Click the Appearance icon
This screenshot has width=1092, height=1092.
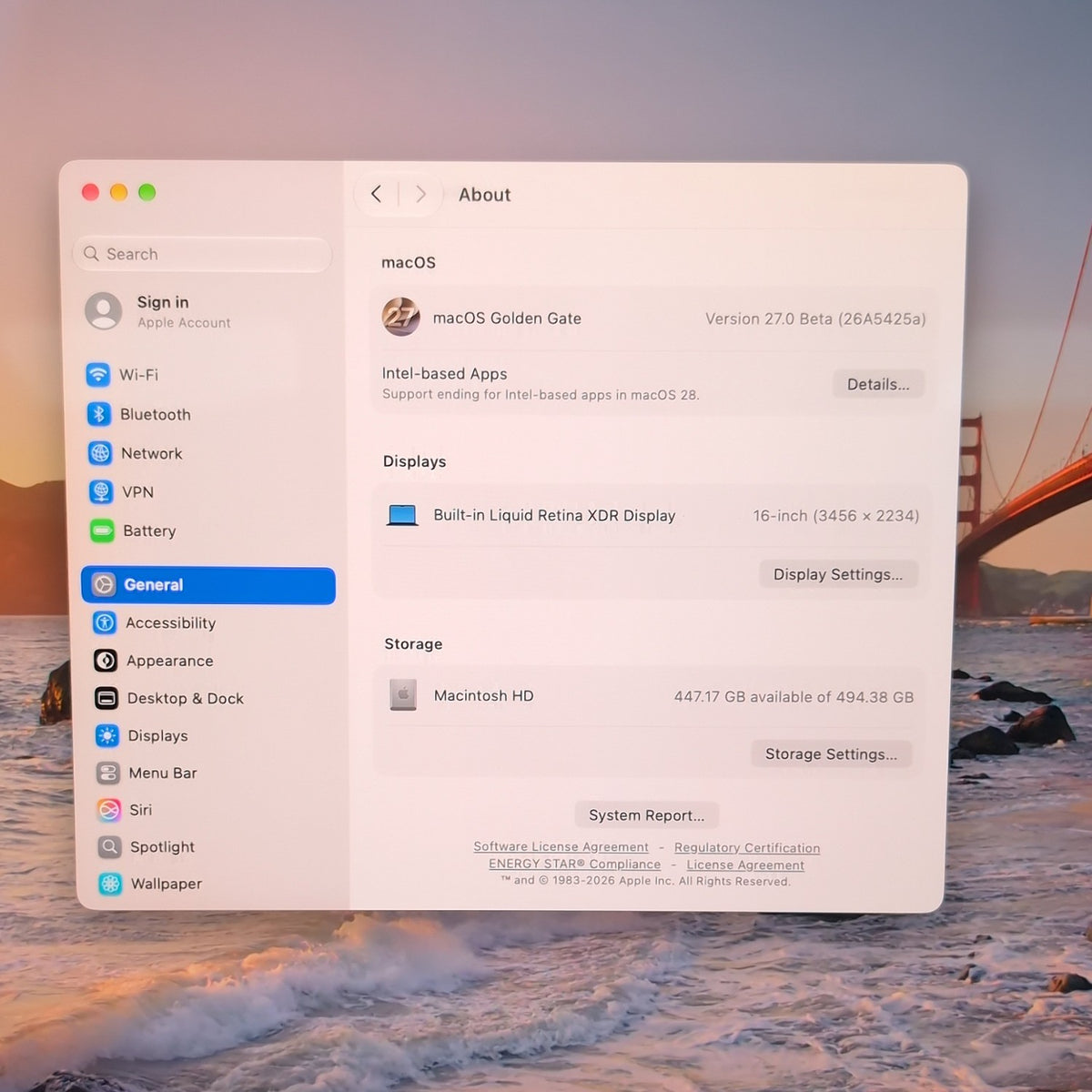coord(106,661)
